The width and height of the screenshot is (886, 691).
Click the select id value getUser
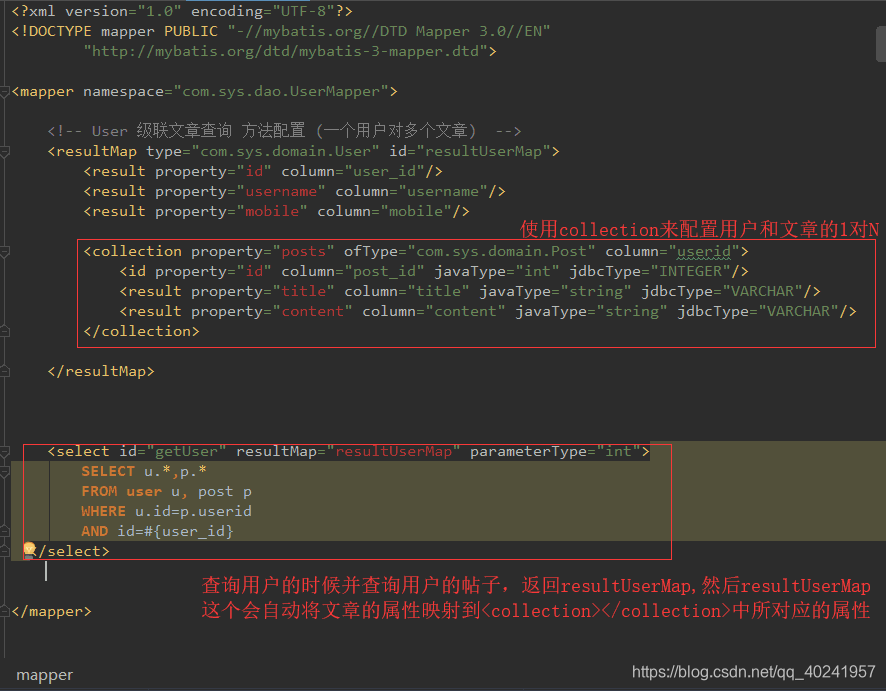[x=186, y=451]
